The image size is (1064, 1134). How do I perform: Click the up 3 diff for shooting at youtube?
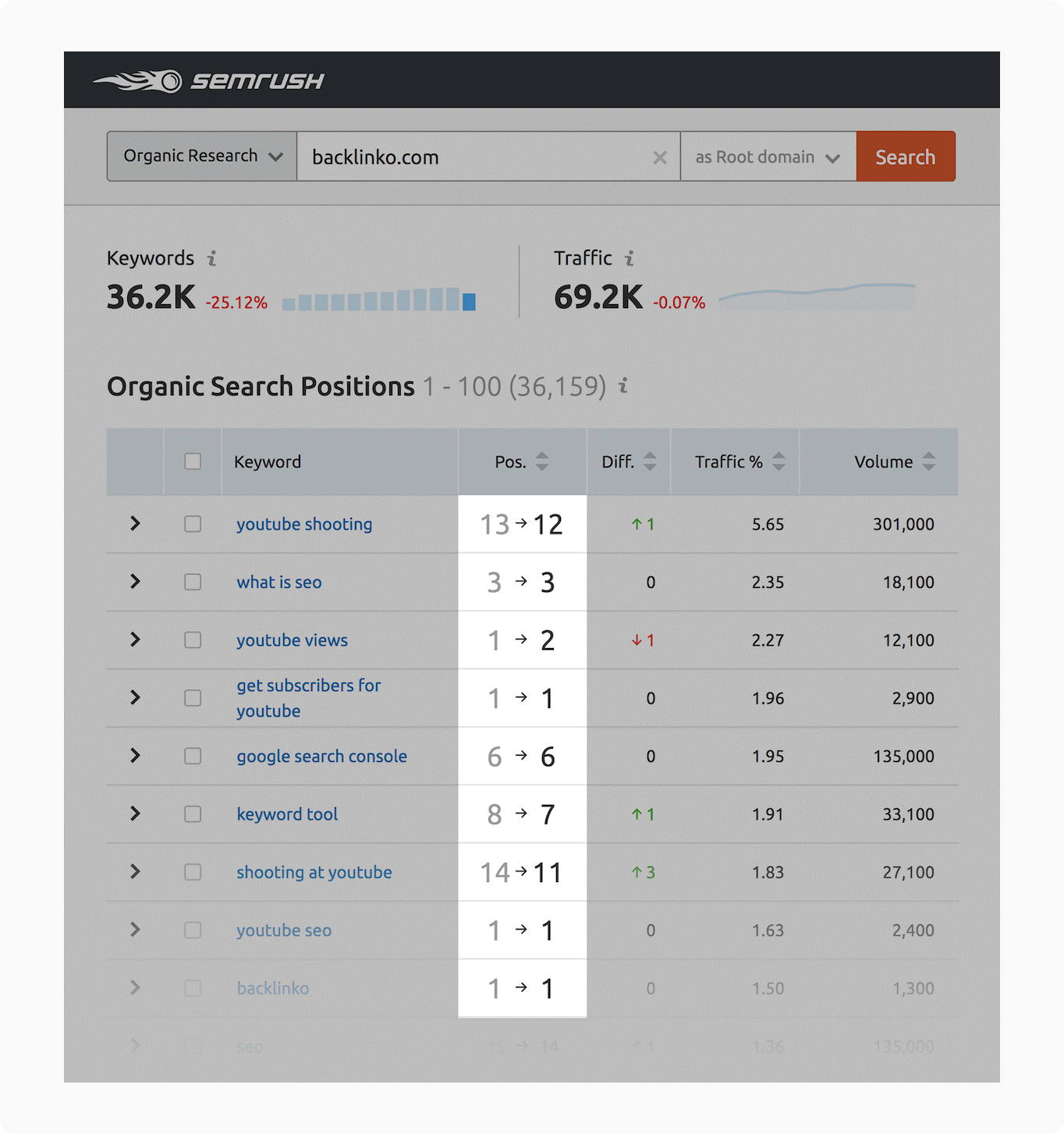coord(643,872)
